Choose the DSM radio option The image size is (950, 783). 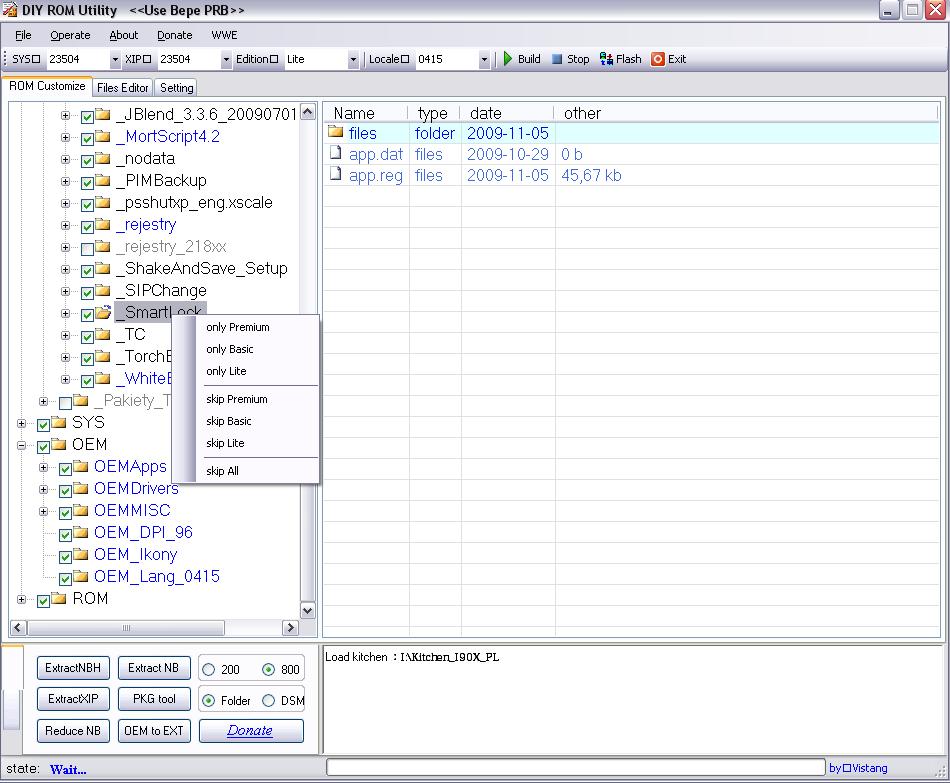(x=268, y=701)
